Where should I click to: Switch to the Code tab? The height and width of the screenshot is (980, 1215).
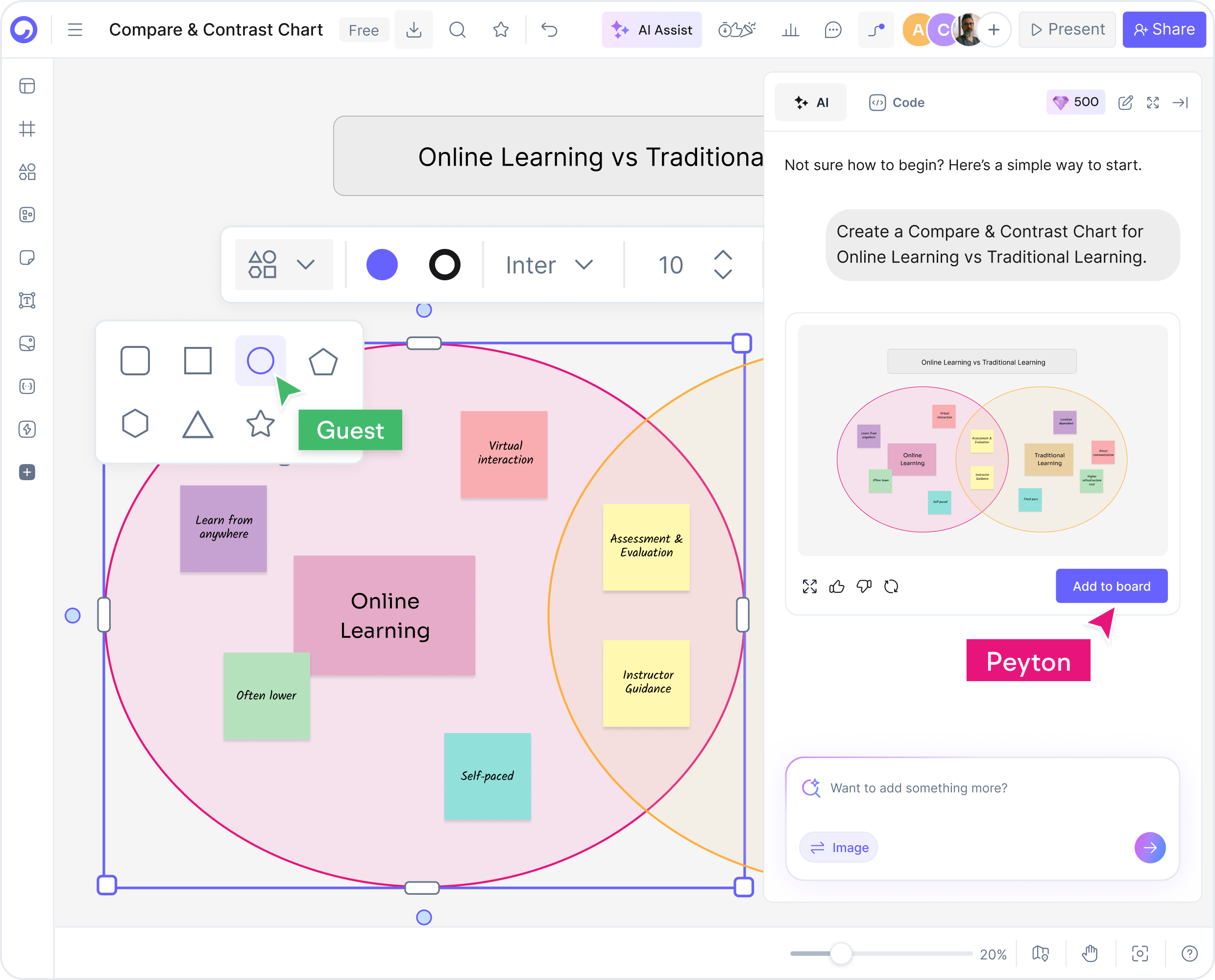[896, 102]
